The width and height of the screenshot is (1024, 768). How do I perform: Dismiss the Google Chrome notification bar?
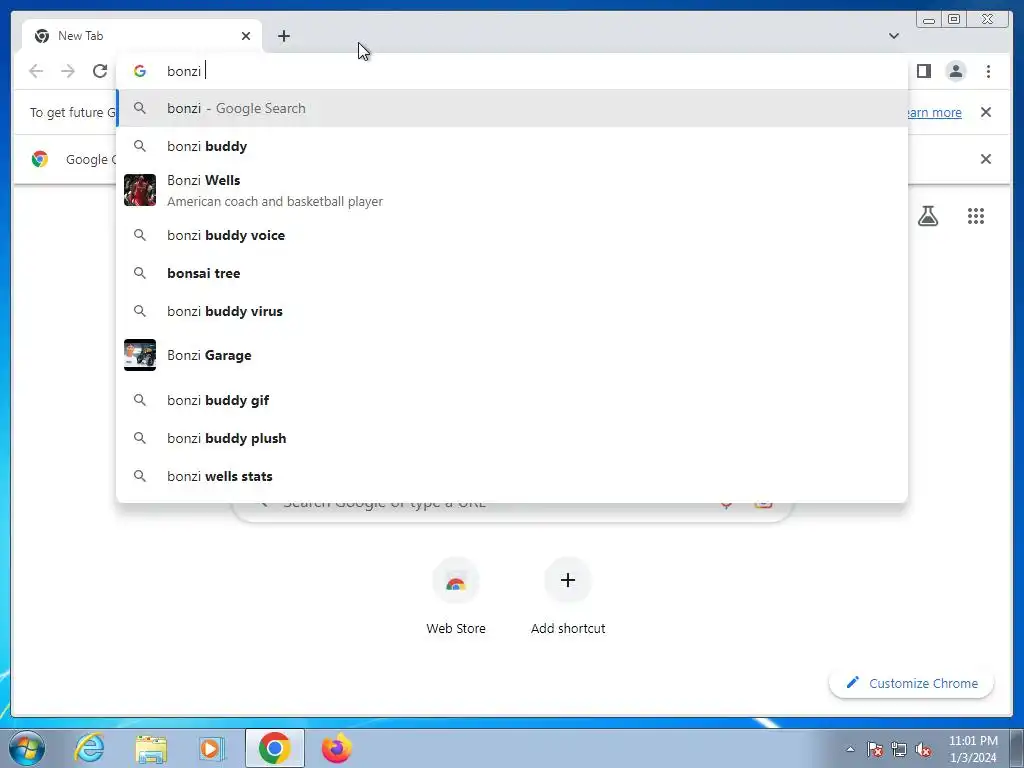985,159
